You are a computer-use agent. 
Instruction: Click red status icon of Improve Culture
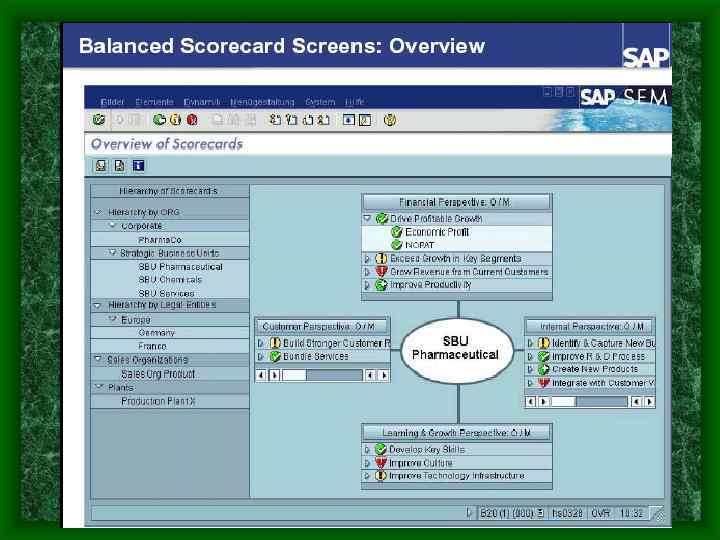[x=380, y=462]
